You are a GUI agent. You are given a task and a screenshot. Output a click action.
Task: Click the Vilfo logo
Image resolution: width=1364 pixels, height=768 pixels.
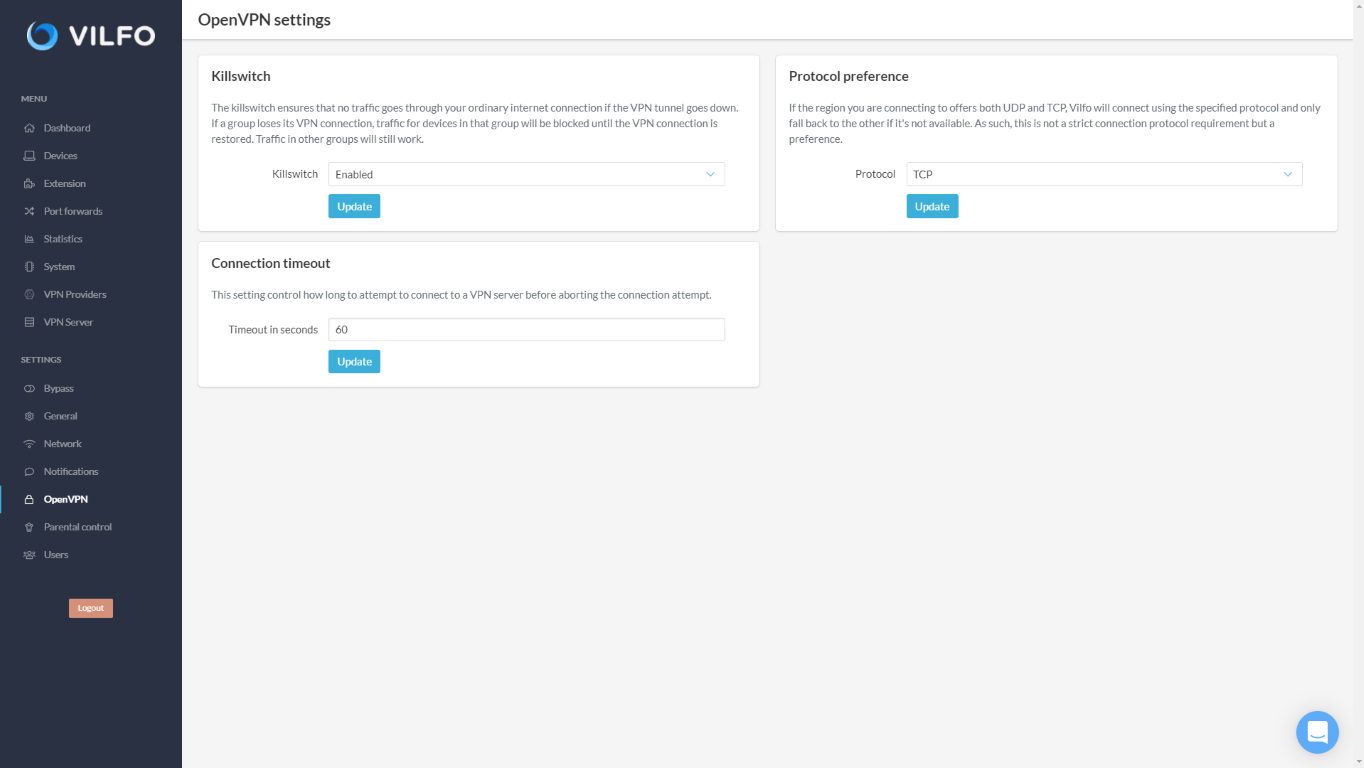click(x=91, y=36)
